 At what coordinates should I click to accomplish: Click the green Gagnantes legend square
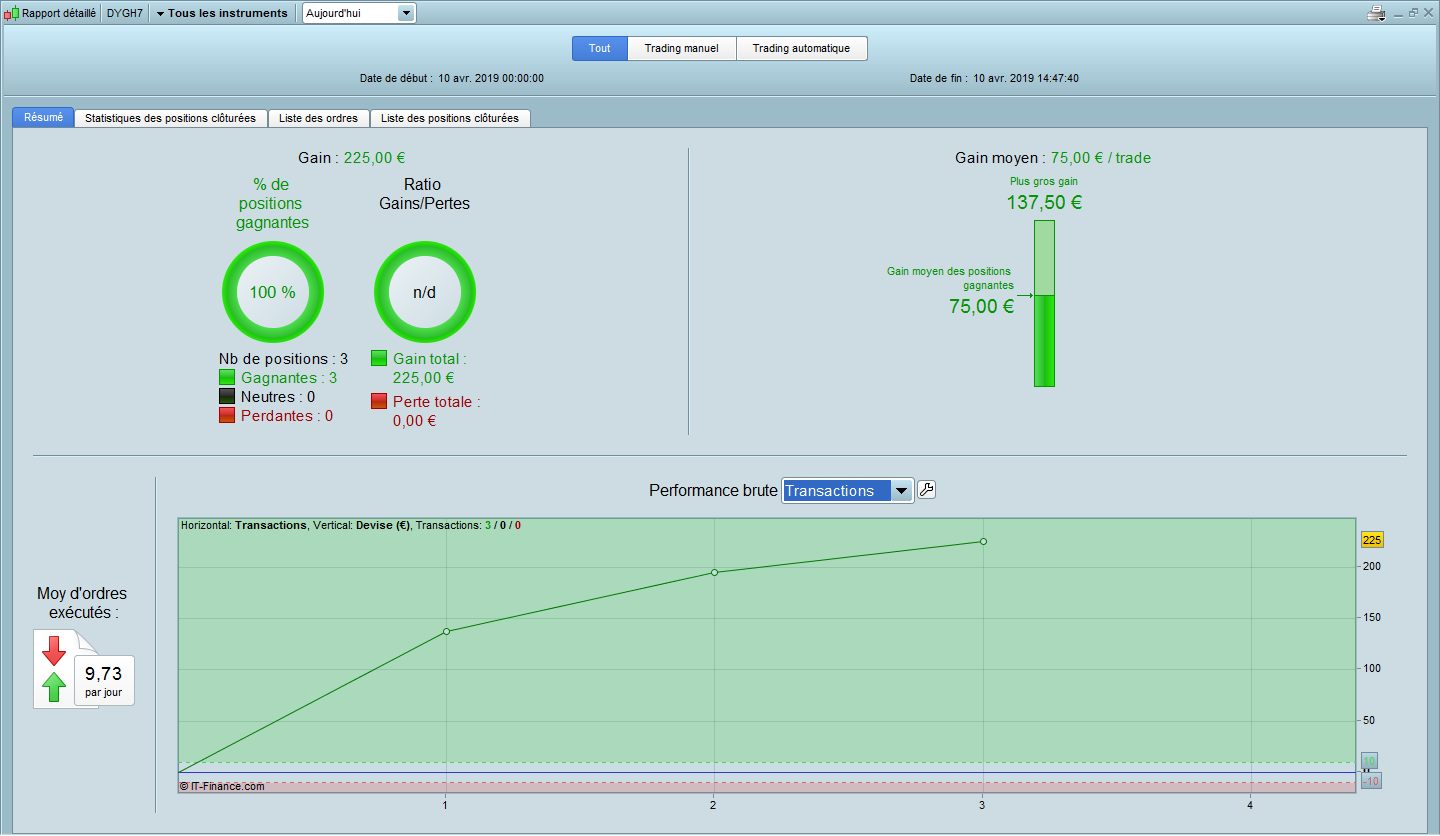click(x=227, y=378)
